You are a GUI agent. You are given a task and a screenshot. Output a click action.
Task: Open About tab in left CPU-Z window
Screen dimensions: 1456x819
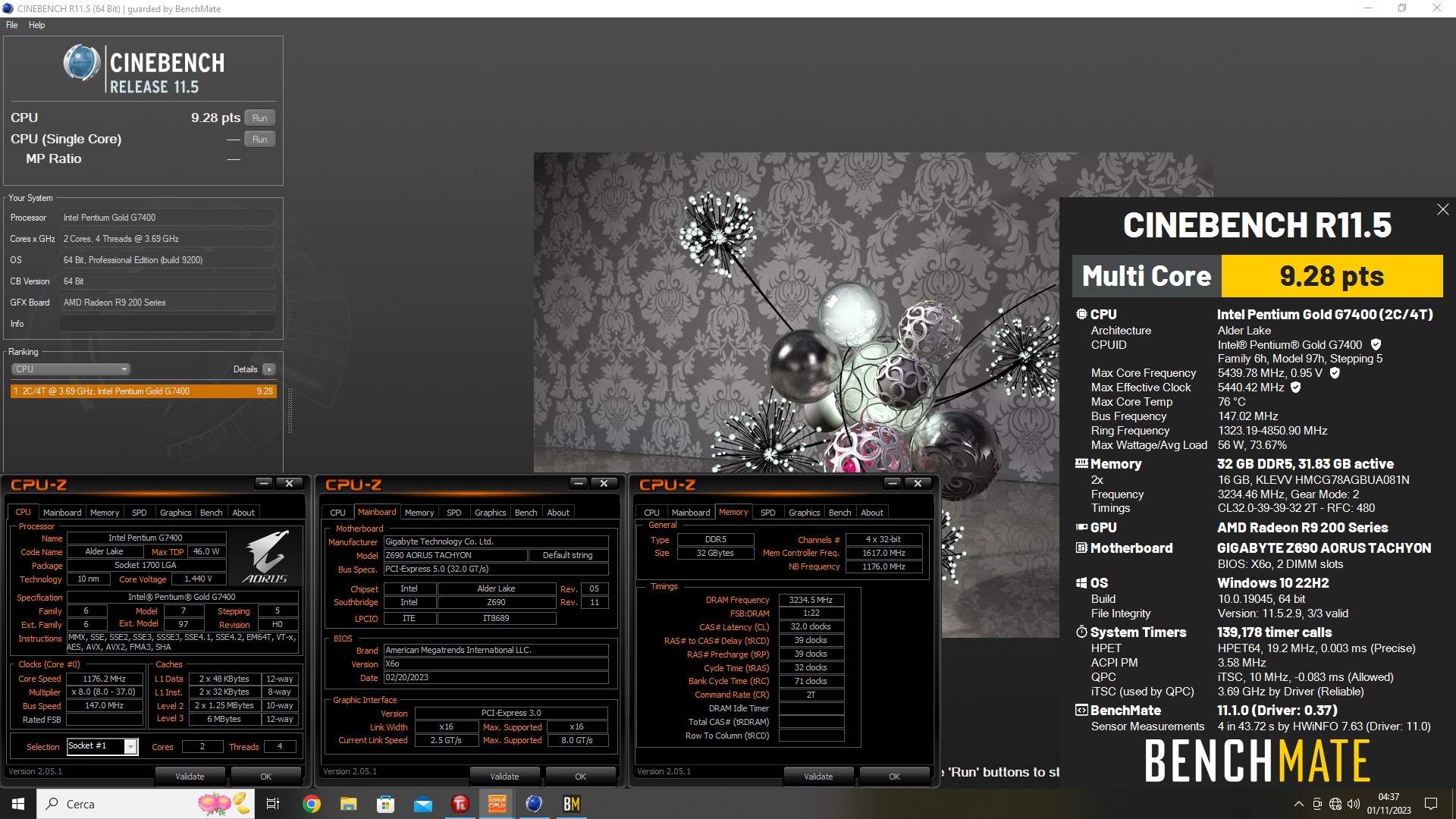[243, 513]
